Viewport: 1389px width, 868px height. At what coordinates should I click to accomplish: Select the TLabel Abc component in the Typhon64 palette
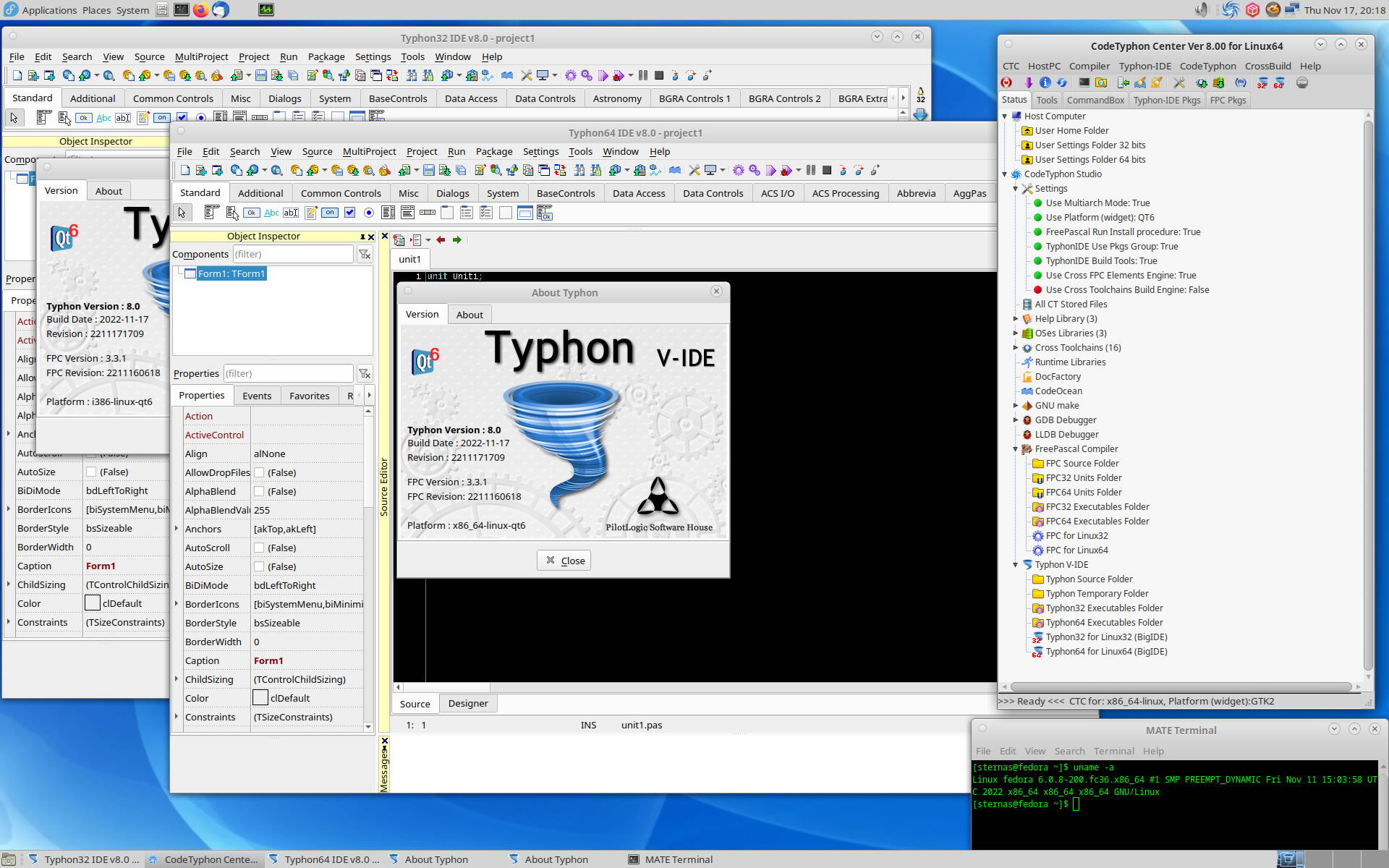click(x=271, y=213)
